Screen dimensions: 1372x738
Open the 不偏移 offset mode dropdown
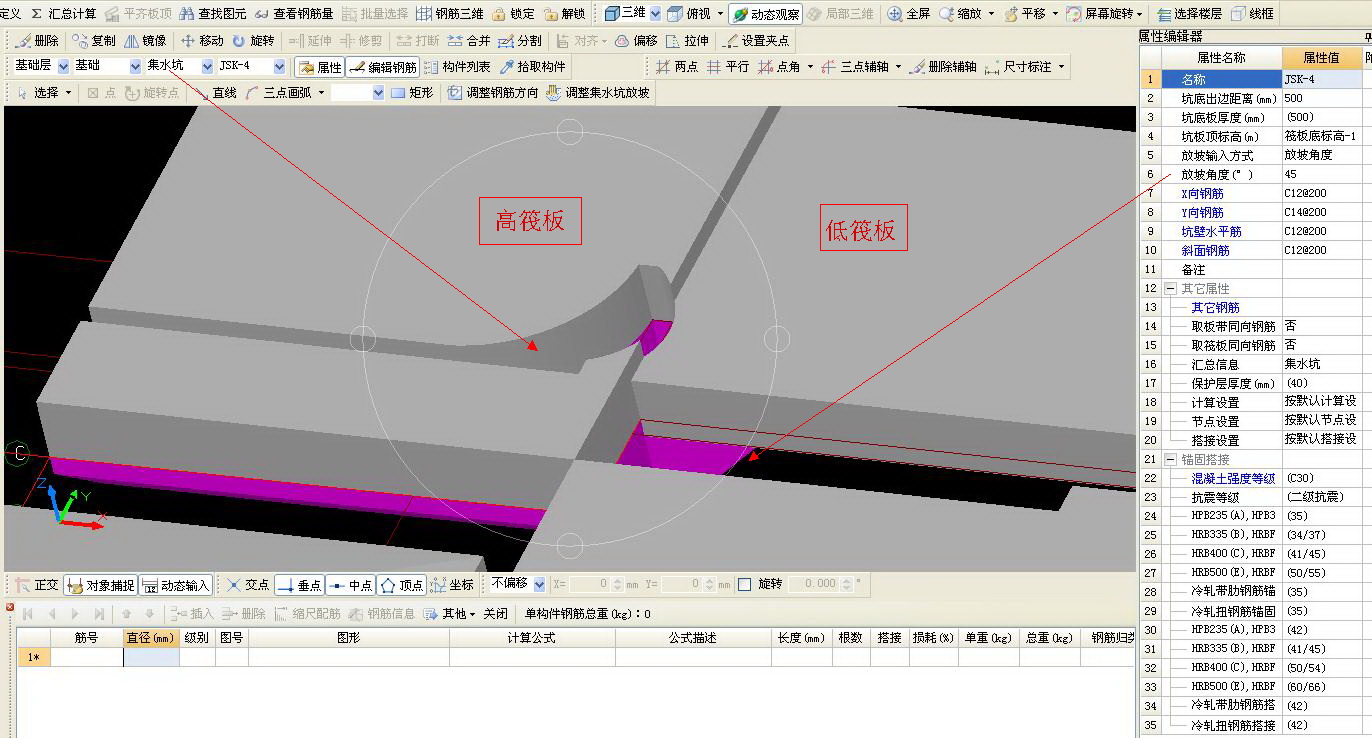tap(539, 584)
